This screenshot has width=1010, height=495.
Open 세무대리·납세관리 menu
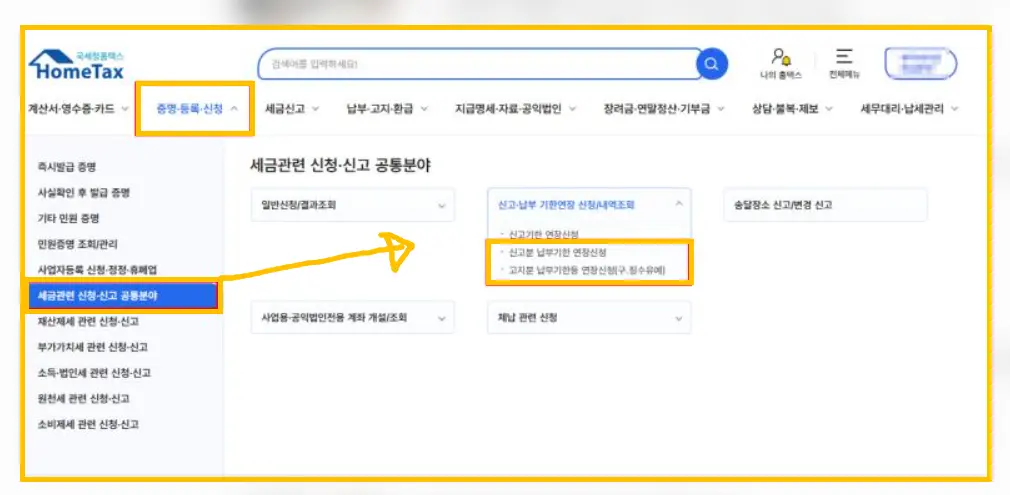coord(910,109)
